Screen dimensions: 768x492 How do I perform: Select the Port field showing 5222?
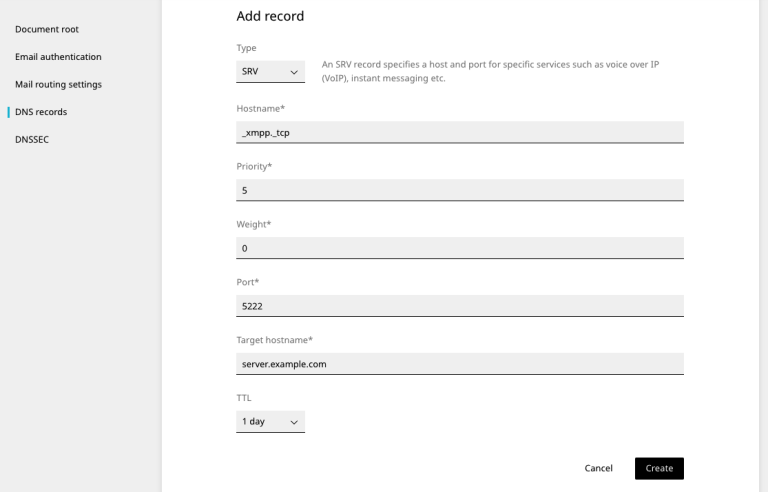coord(460,306)
